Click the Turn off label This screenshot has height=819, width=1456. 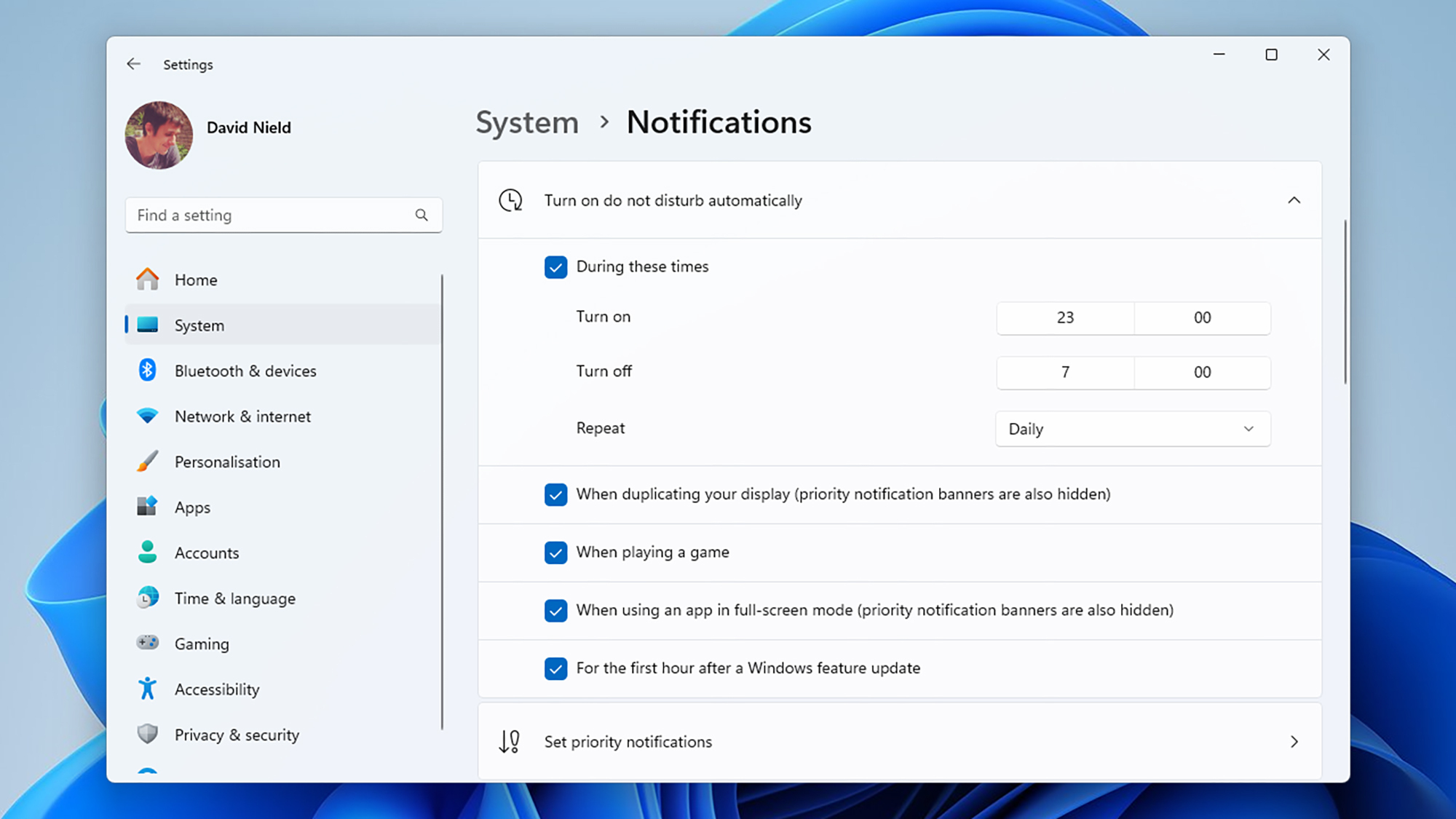(x=604, y=372)
